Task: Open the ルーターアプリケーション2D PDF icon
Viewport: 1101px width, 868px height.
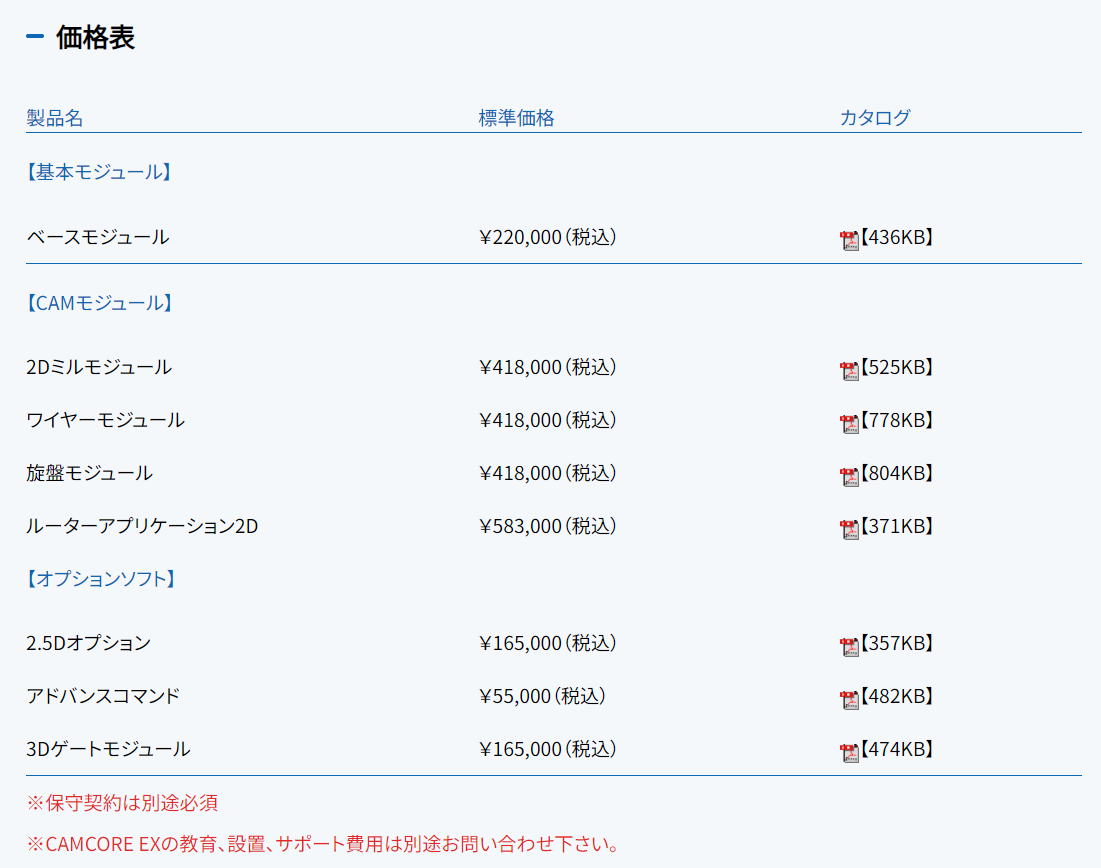Action: 849,529
